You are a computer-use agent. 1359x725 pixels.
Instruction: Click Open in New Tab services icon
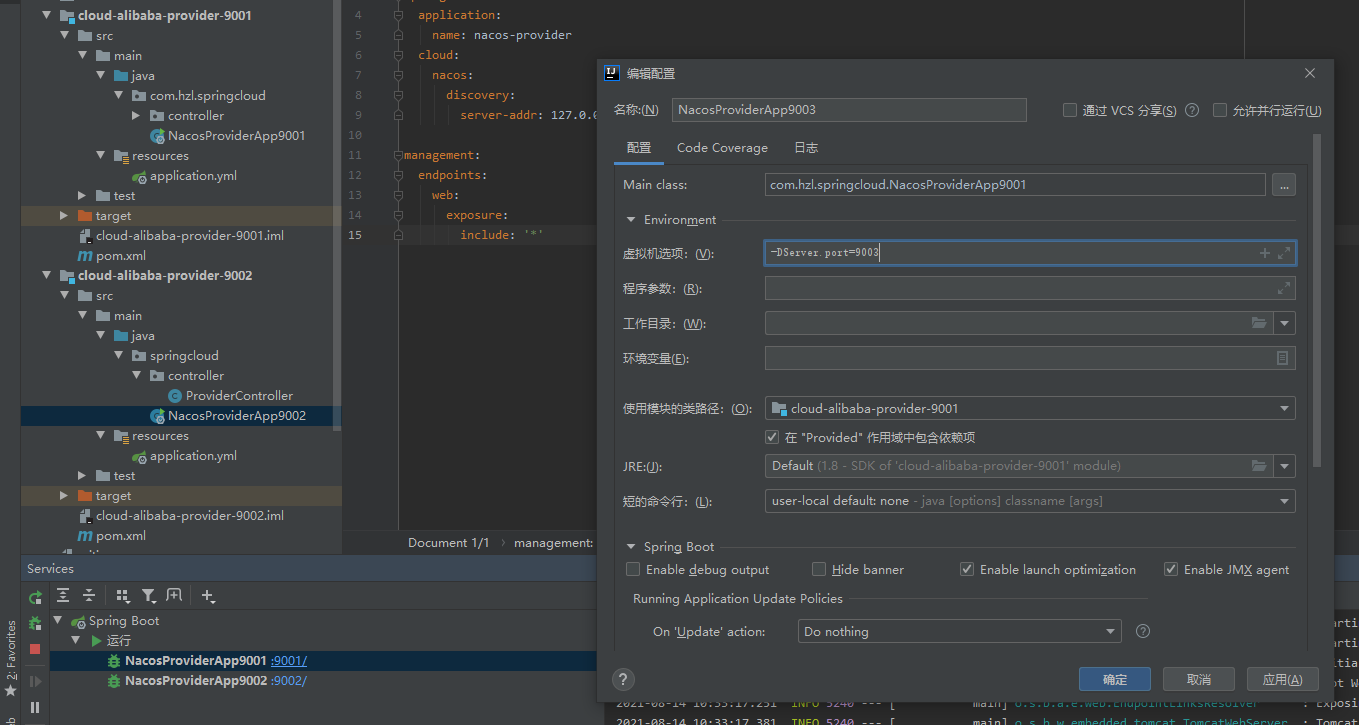pyautogui.click(x=174, y=596)
